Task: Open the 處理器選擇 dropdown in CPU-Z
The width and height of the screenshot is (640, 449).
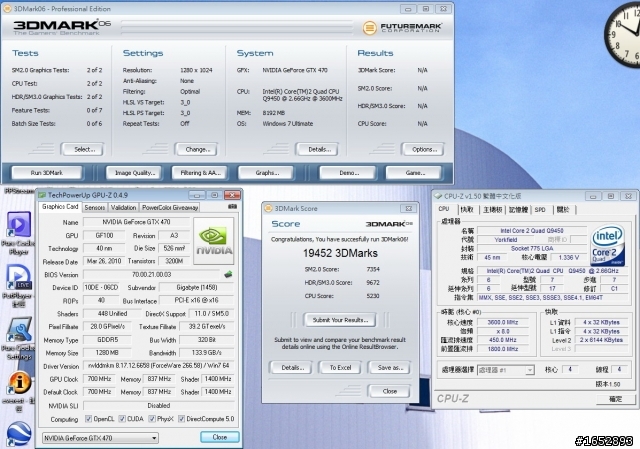Action: (x=505, y=370)
